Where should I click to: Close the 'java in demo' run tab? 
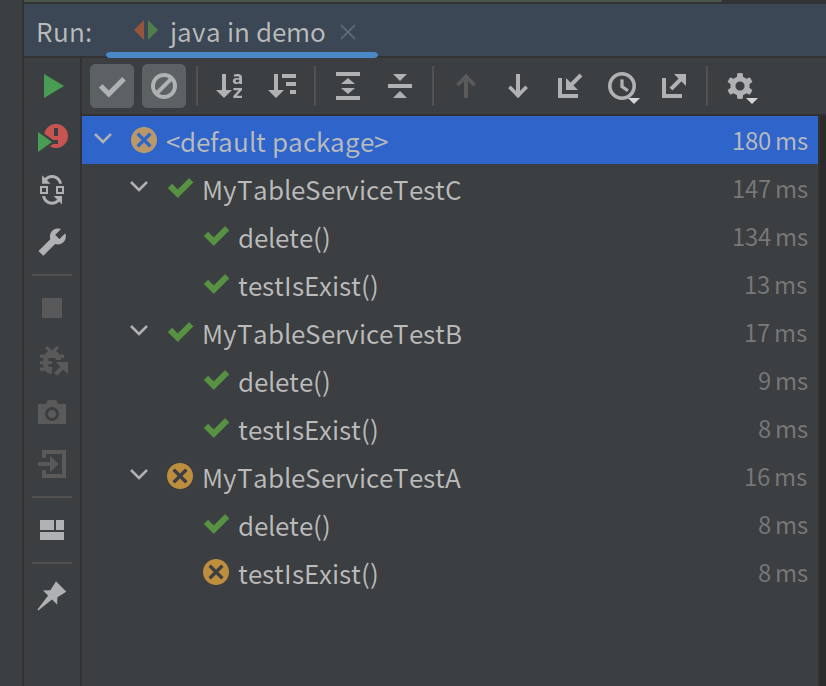348,33
